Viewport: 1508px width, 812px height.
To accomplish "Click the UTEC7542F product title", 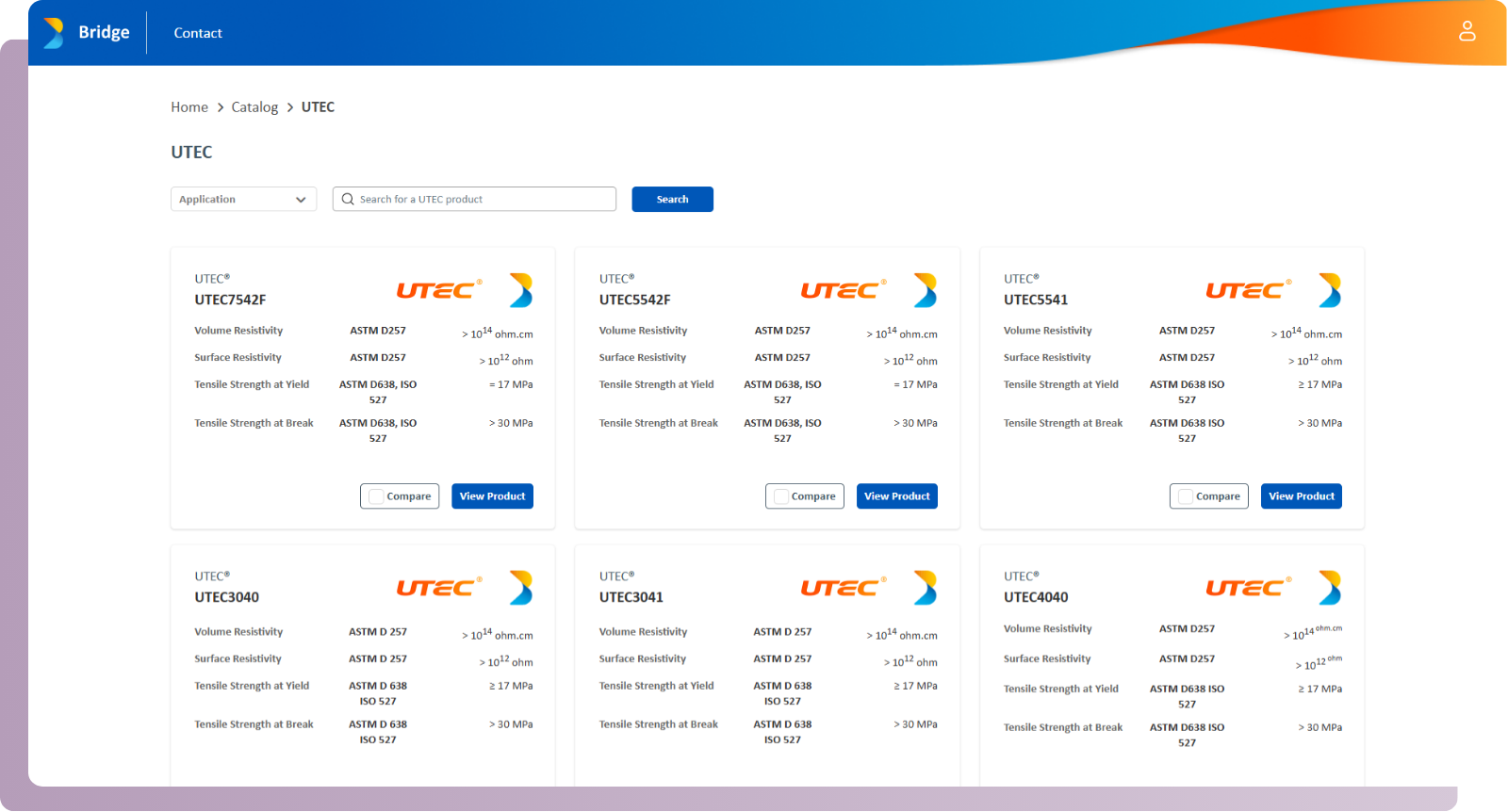I will click(230, 300).
